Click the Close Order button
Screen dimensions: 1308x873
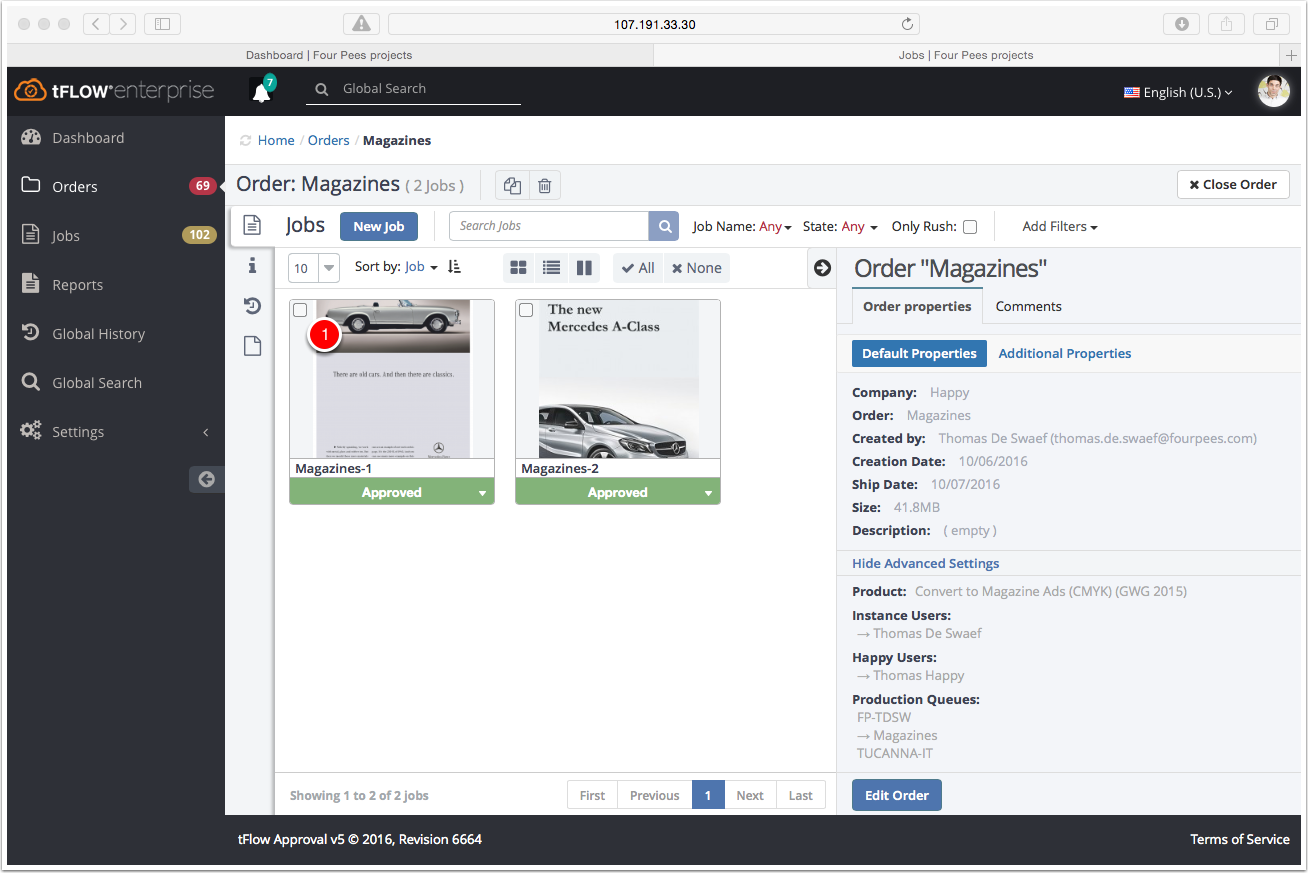tap(1233, 185)
